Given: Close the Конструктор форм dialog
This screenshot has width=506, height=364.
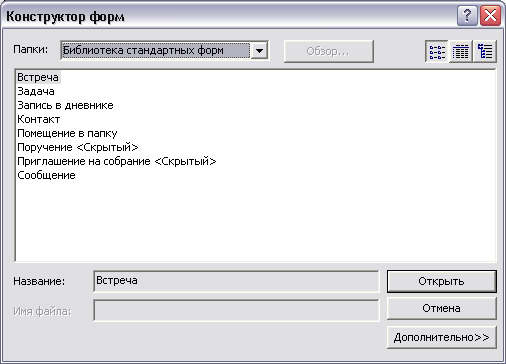Looking at the screenshot, I should point(490,16).
